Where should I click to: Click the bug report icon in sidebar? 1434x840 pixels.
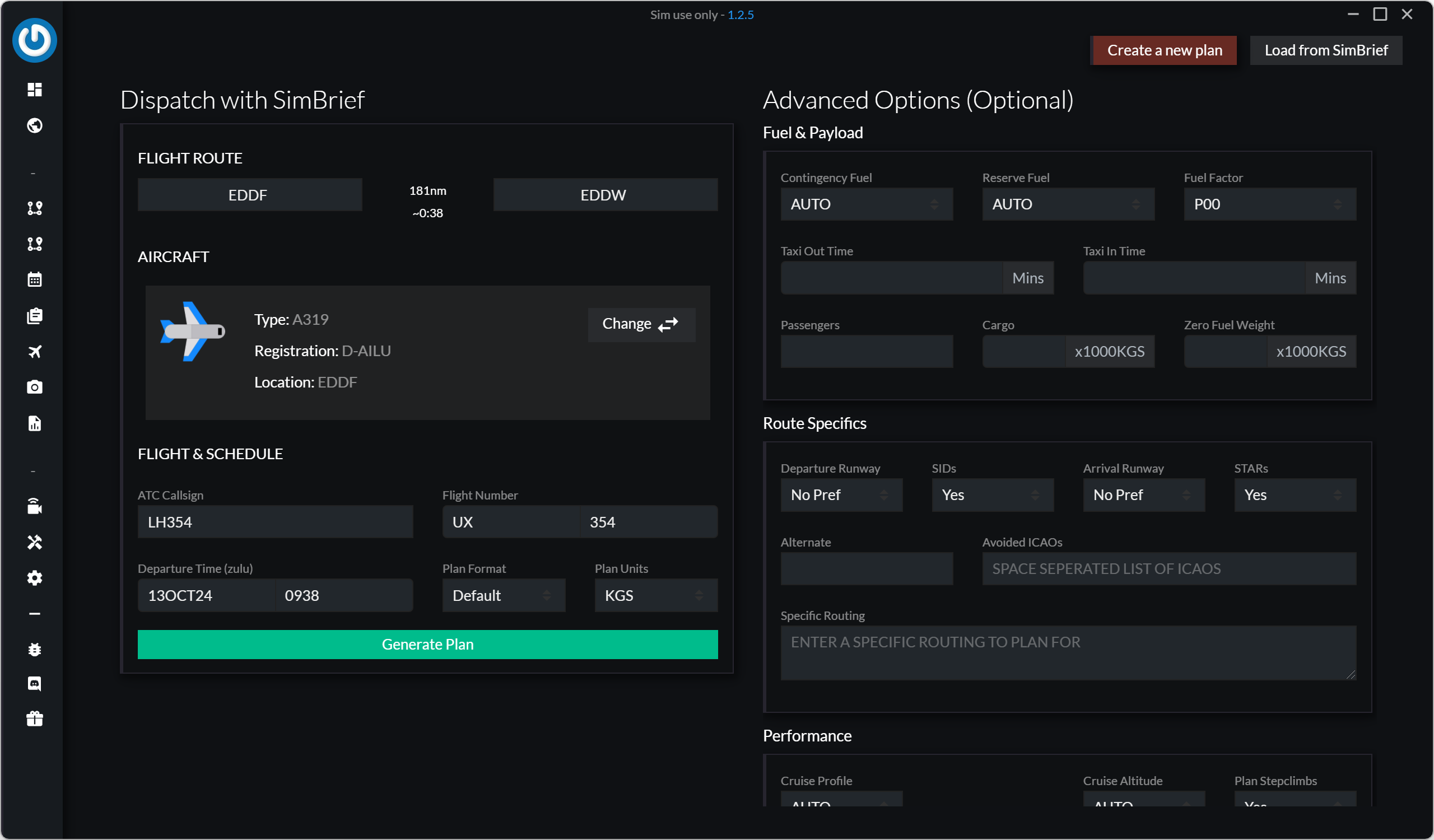[x=35, y=649]
